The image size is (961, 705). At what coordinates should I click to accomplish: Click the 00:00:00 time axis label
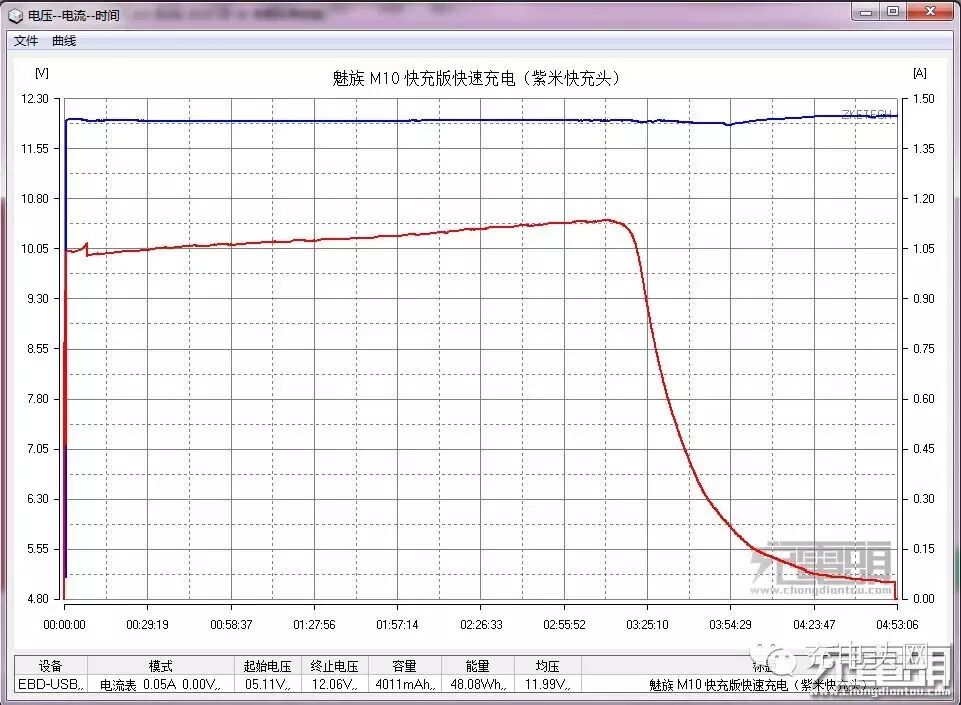(x=64, y=625)
